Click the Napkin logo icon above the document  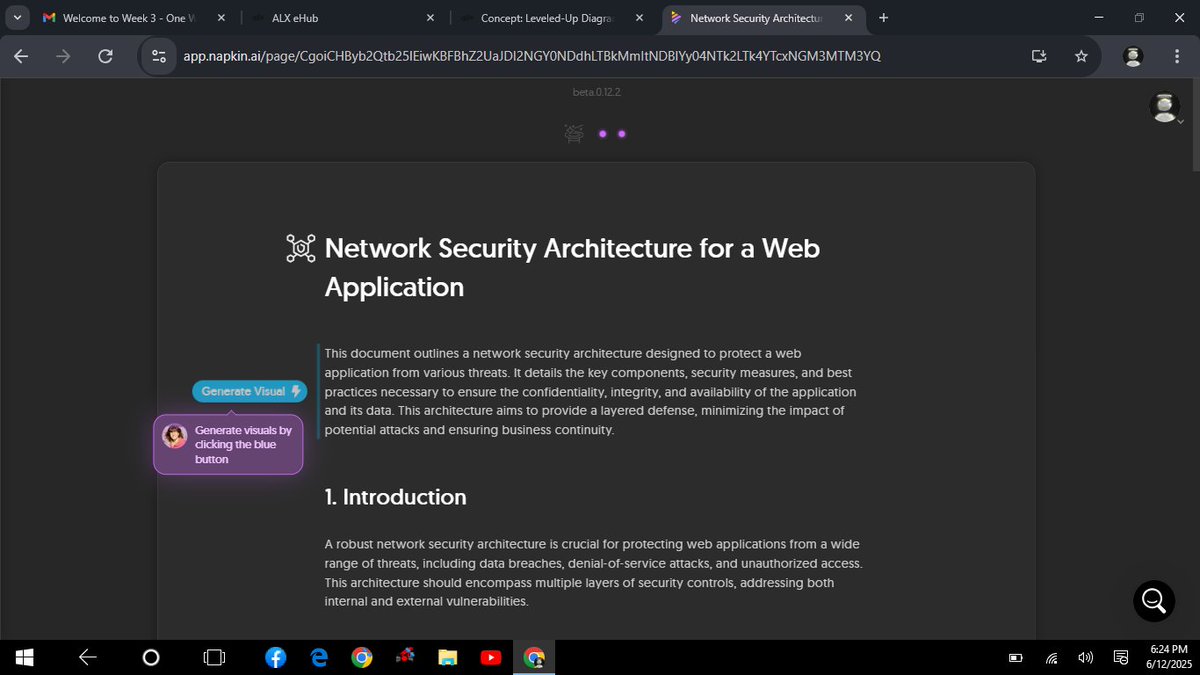tap(574, 133)
